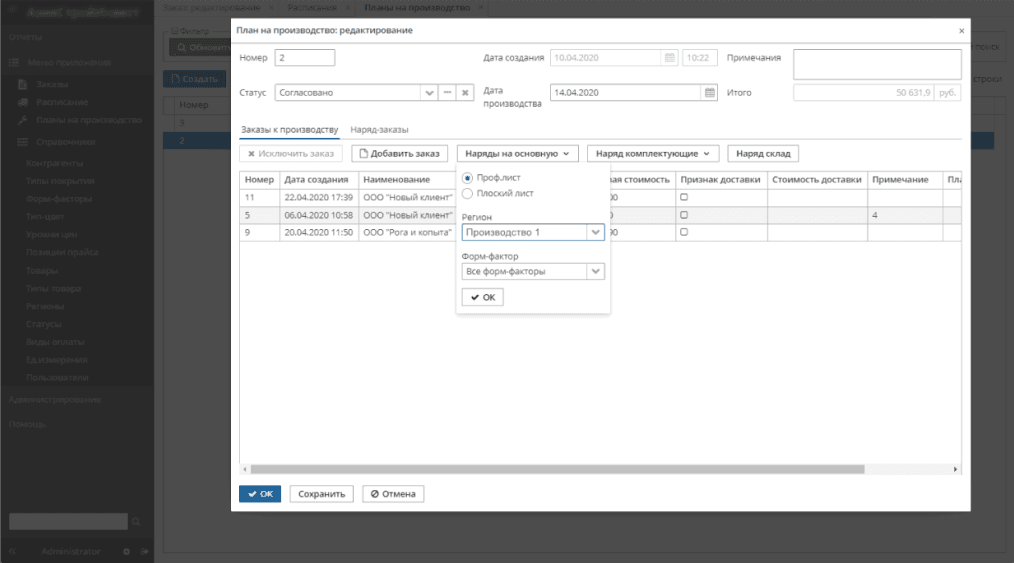Open Расписание top tab
1014x563 pixels.
312,8
